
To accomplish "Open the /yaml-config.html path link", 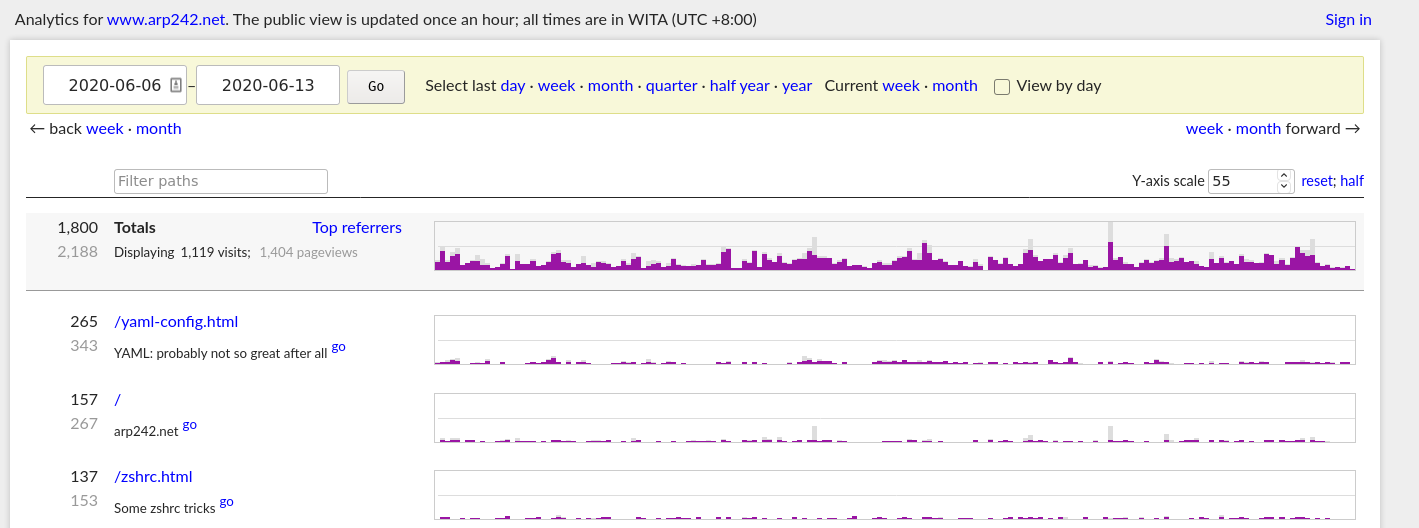I will (176, 322).
